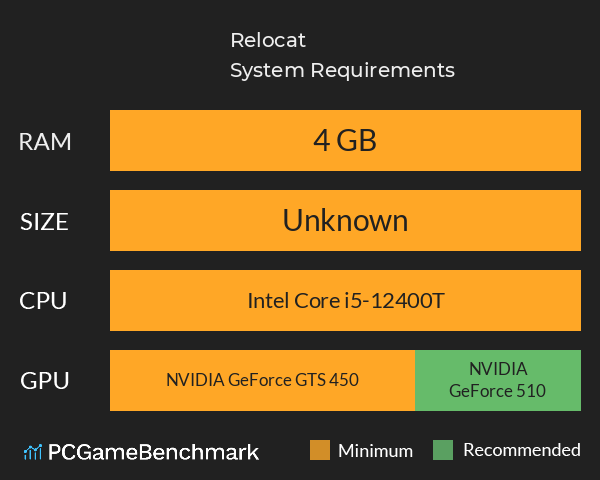Click the 'GeForce 510' text line
The image size is (600, 480).
(x=497, y=391)
